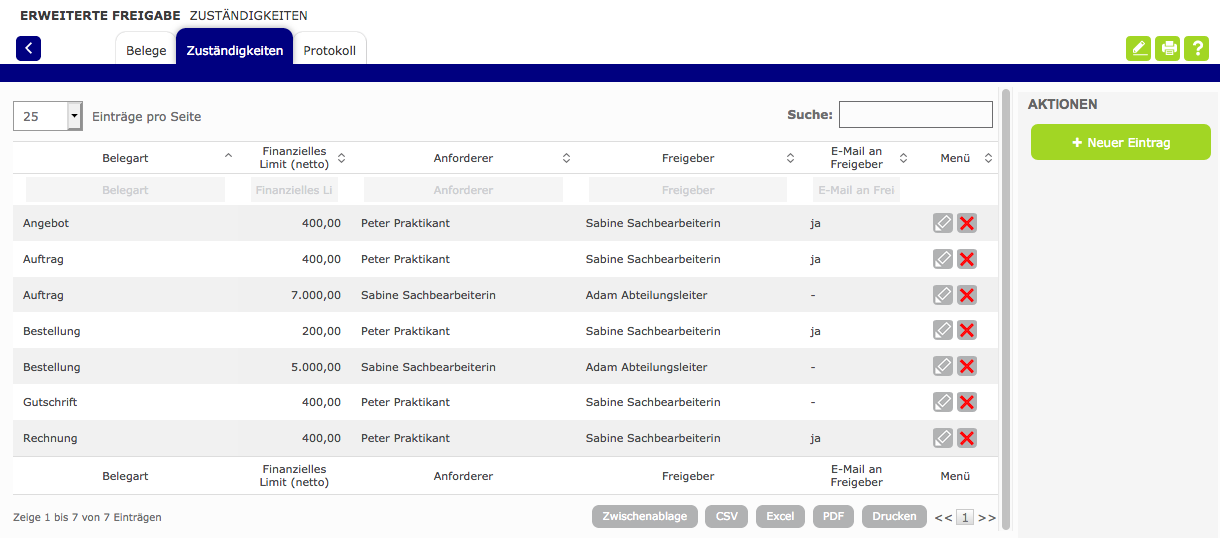This screenshot has height=538, width=1220.
Task: Click the Anforderer column filter field
Action: point(463,190)
